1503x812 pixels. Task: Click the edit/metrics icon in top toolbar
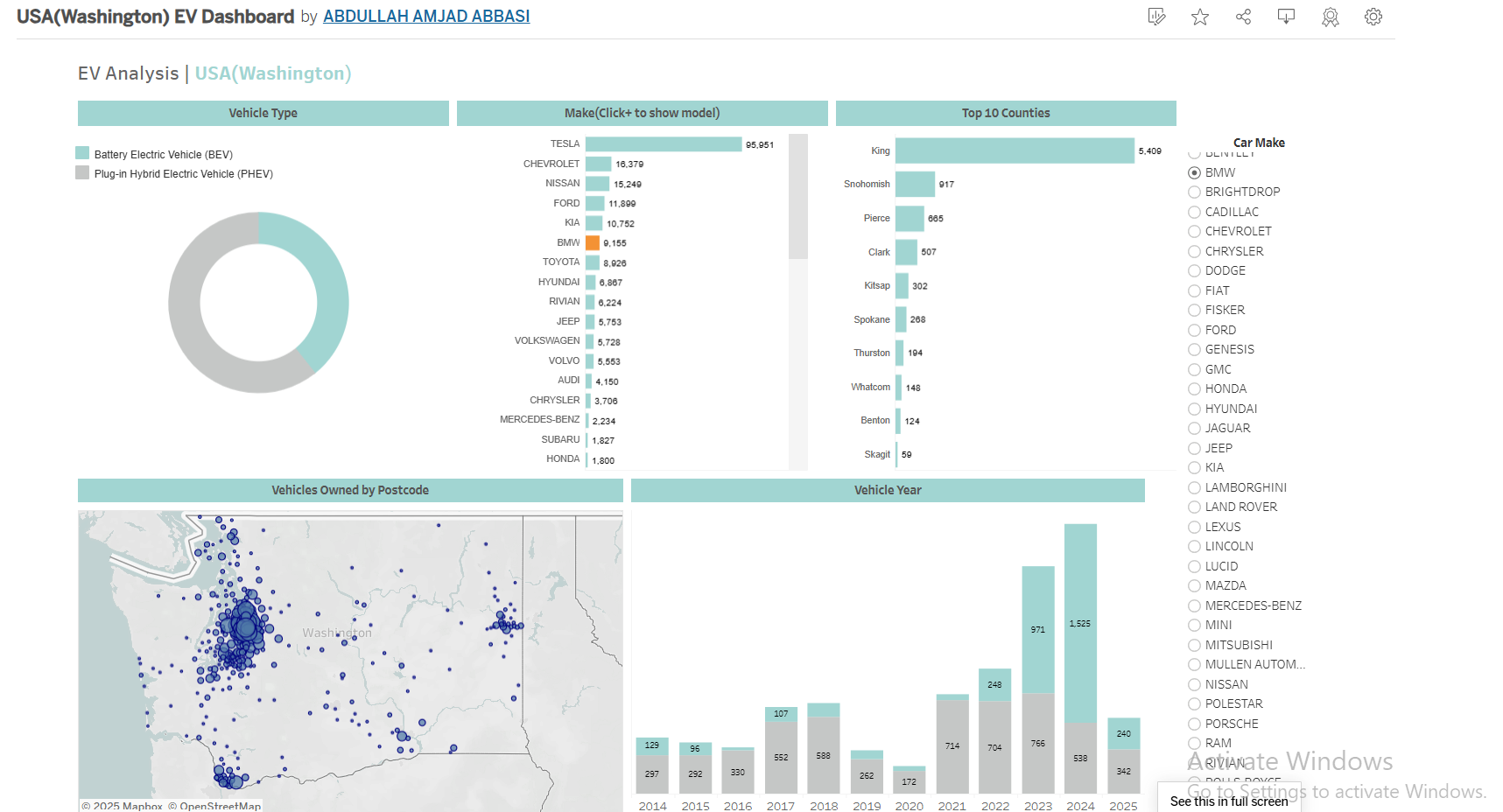coord(1156,17)
